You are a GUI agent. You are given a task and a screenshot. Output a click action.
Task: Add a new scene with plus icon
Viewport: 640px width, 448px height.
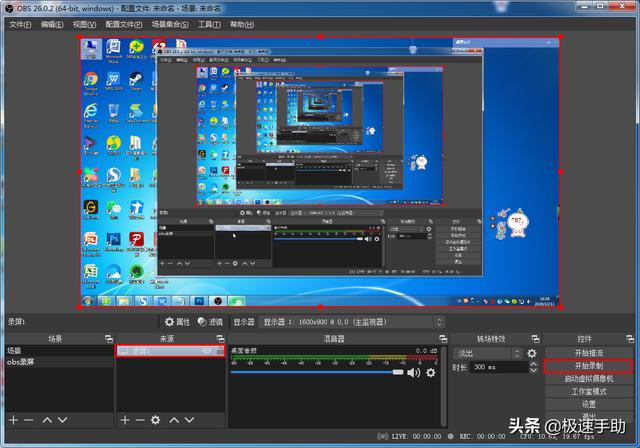coord(14,420)
